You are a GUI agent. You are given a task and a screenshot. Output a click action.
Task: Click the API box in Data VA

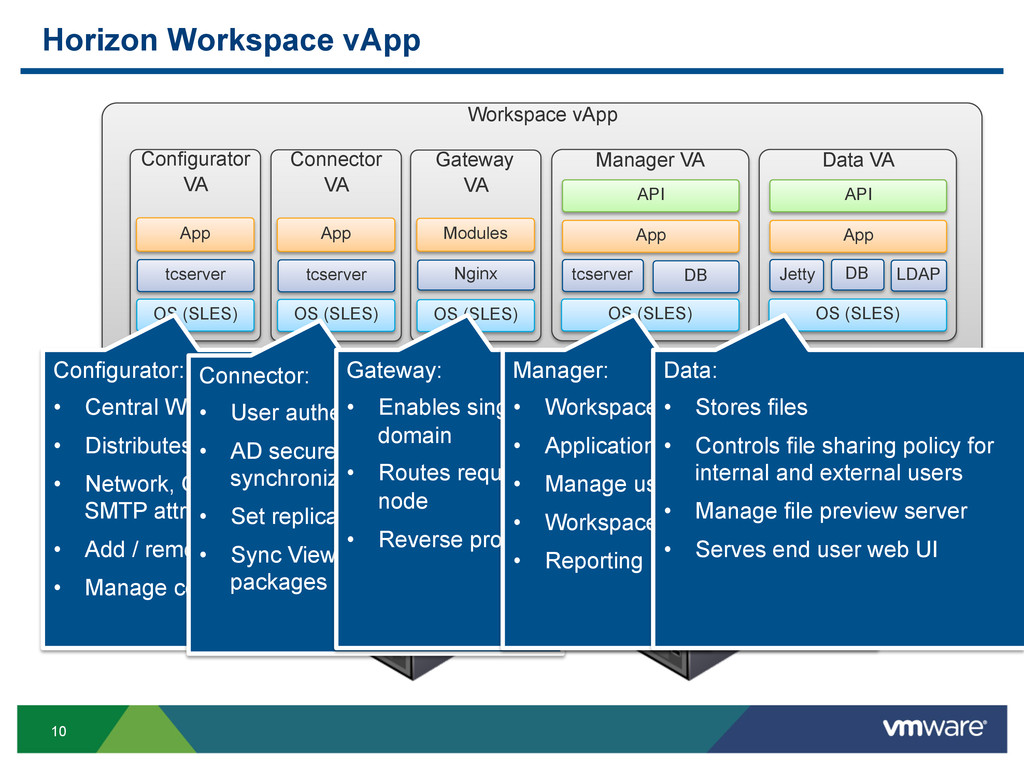(857, 195)
